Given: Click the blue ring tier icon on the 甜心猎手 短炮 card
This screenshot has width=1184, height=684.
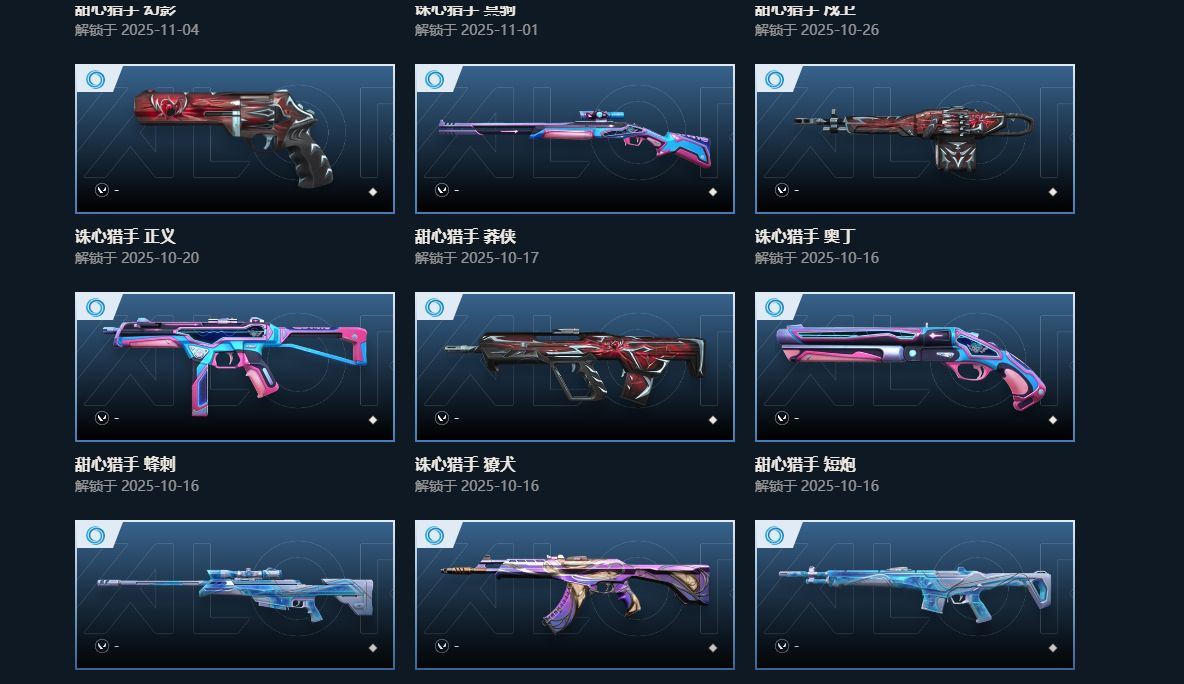Looking at the screenshot, I should coord(775,307).
